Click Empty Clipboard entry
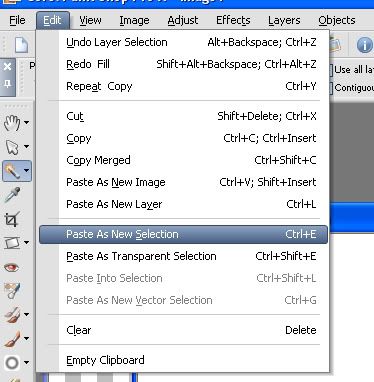This screenshot has height=382, width=374. coord(183,360)
